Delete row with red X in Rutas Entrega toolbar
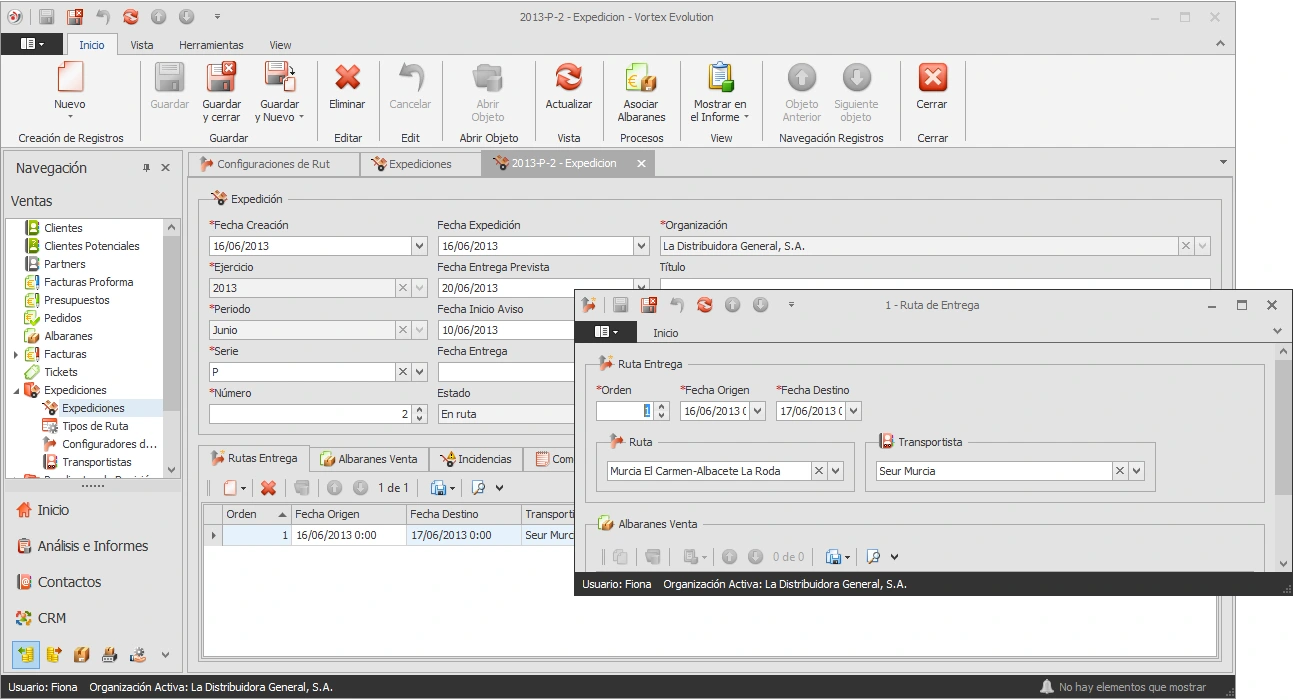Viewport: 1295px width, 700px height. click(x=268, y=488)
